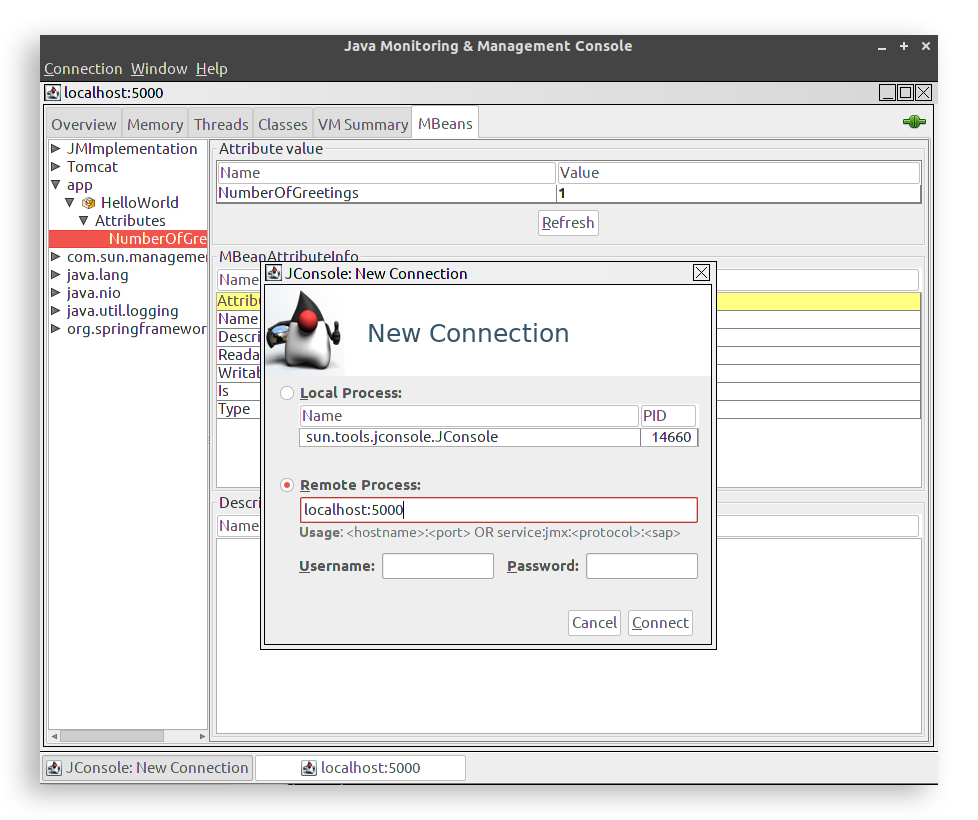Open the Connection menu
The image size is (978, 820).
pos(83,69)
